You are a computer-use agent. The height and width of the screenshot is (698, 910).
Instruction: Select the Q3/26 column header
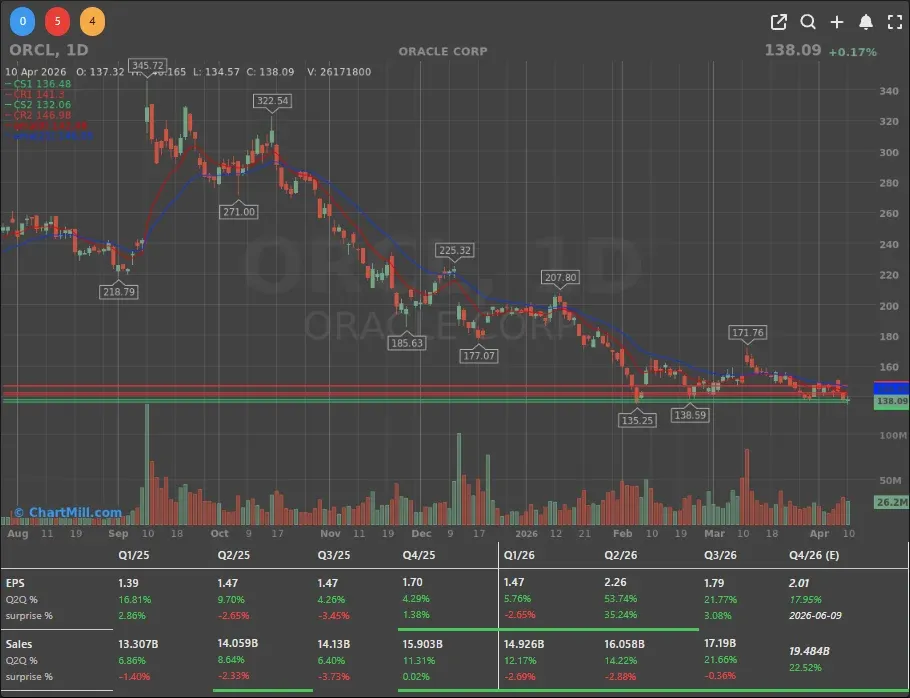coord(720,555)
